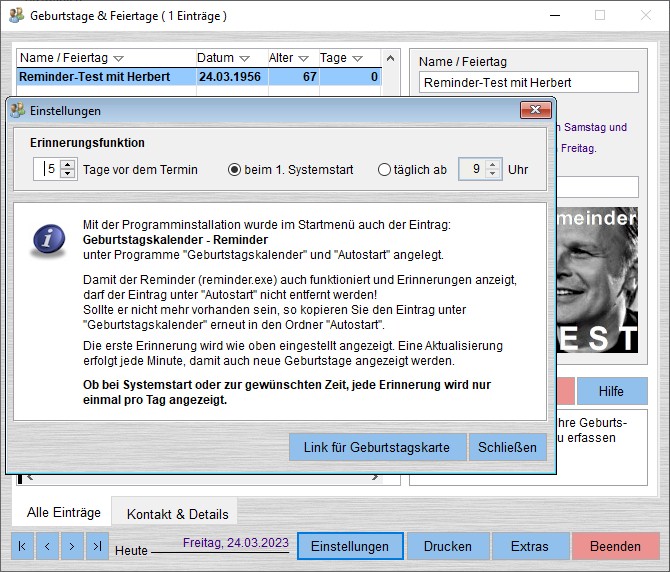Image resolution: width=670 pixels, height=572 pixels.
Task: Click the Tage cell showing 0
Action: tap(350, 77)
